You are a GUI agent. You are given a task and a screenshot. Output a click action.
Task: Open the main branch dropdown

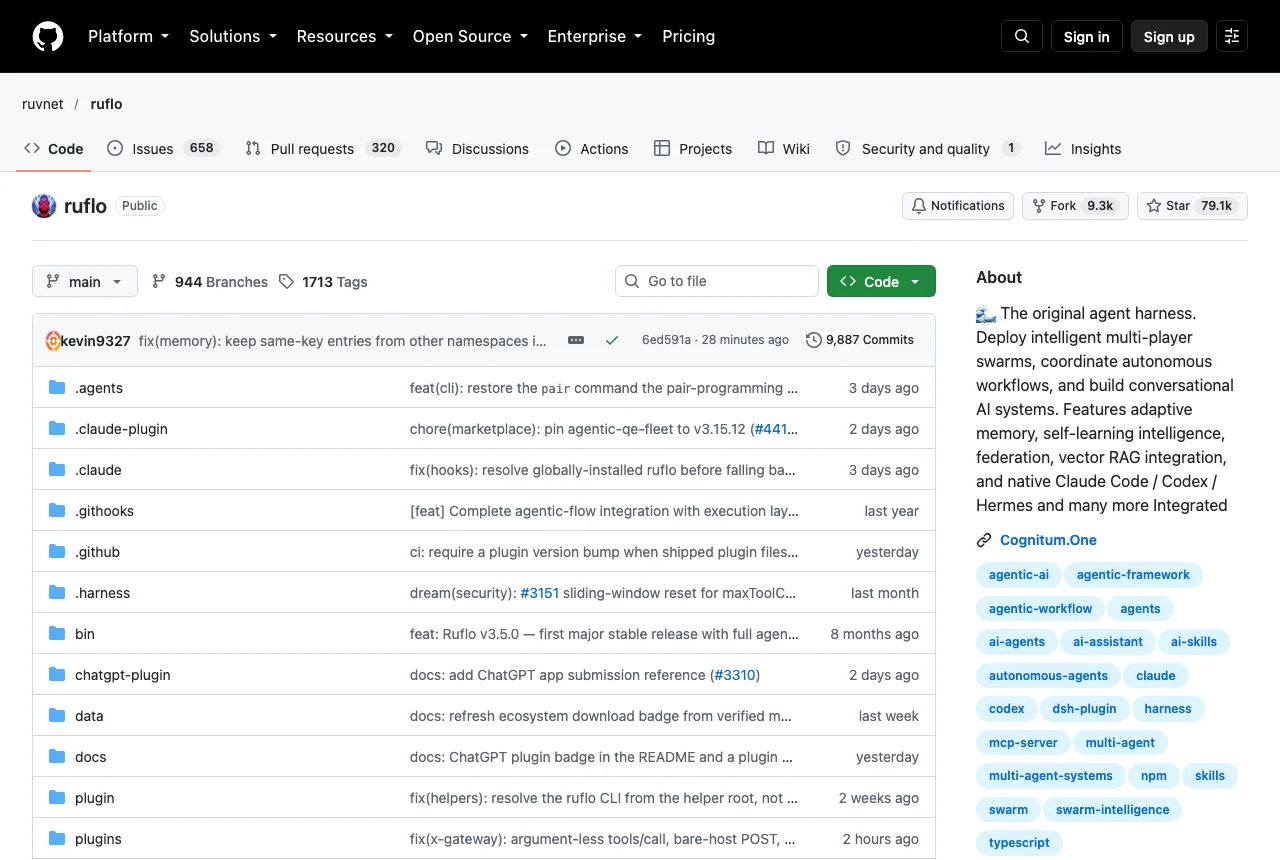[85, 281]
